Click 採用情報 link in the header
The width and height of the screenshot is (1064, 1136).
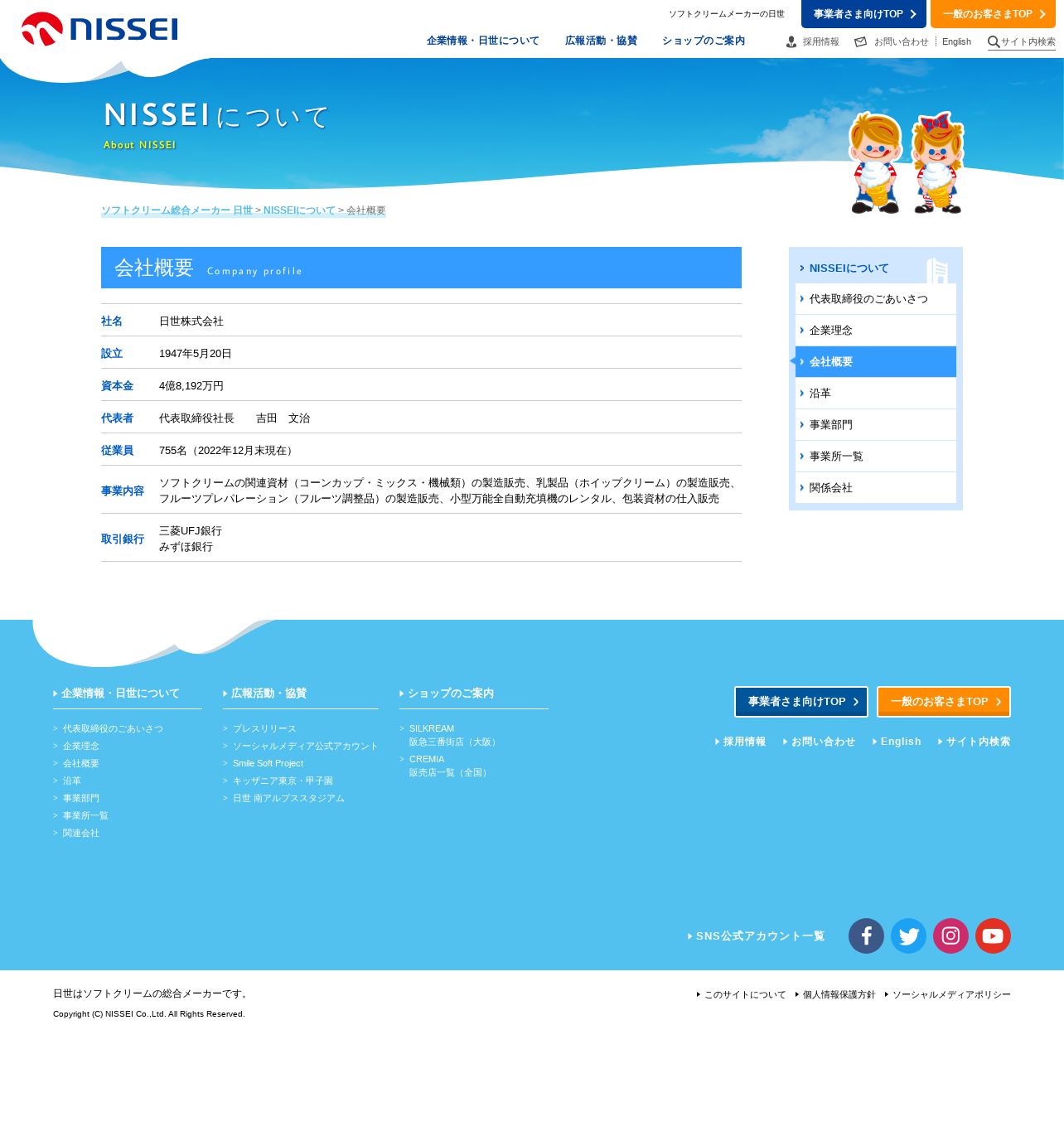pos(820,41)
